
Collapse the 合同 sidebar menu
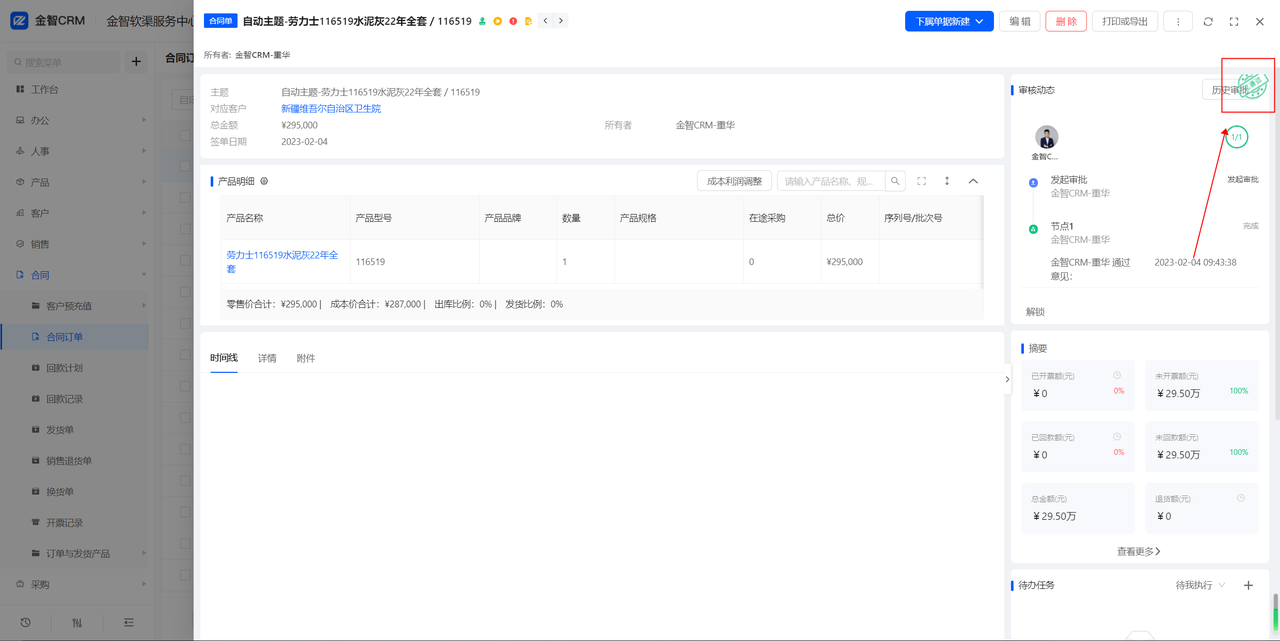[75, 275]
